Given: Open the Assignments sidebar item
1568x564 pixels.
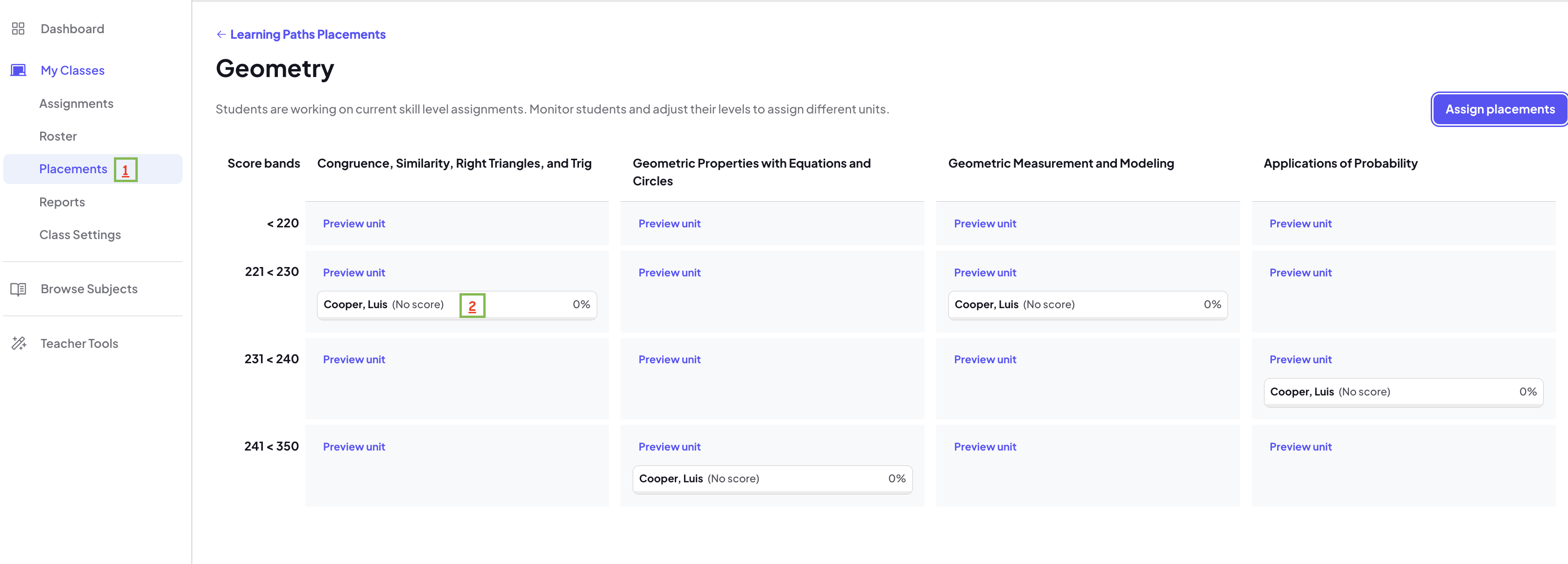Looking at the screenshot, I should coord(76,104).
